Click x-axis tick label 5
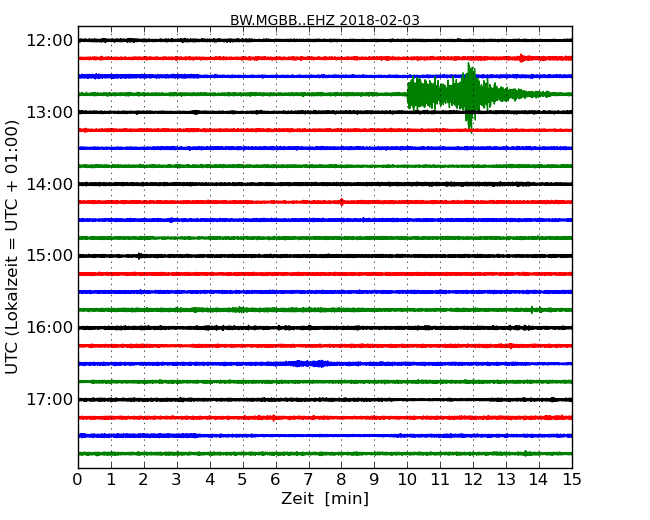This screenshot has width=650, height=520. (243, 480)
